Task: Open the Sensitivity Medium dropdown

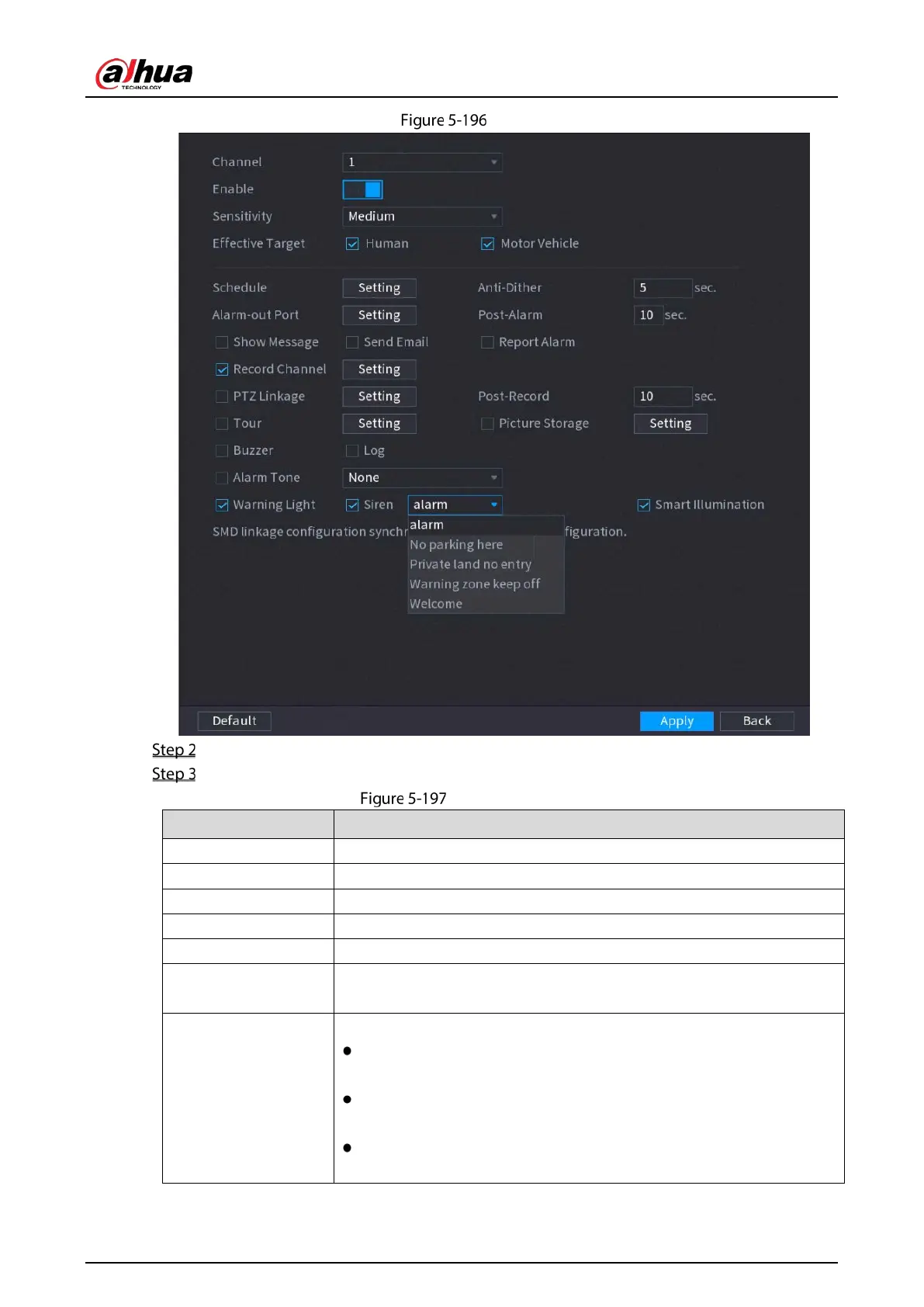Action: tap(422, 217)
